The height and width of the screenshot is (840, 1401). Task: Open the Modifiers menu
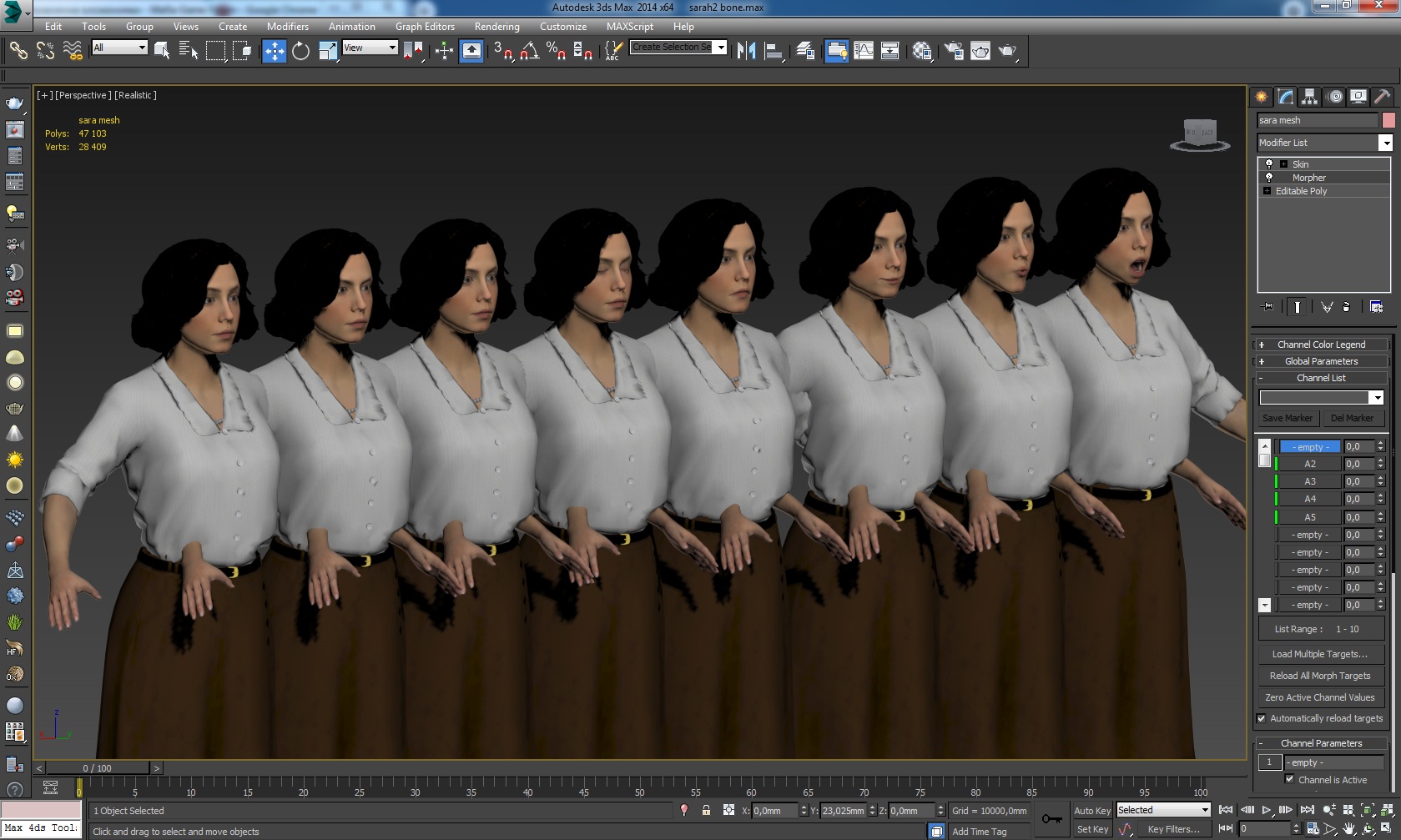[x=287, y=27]
